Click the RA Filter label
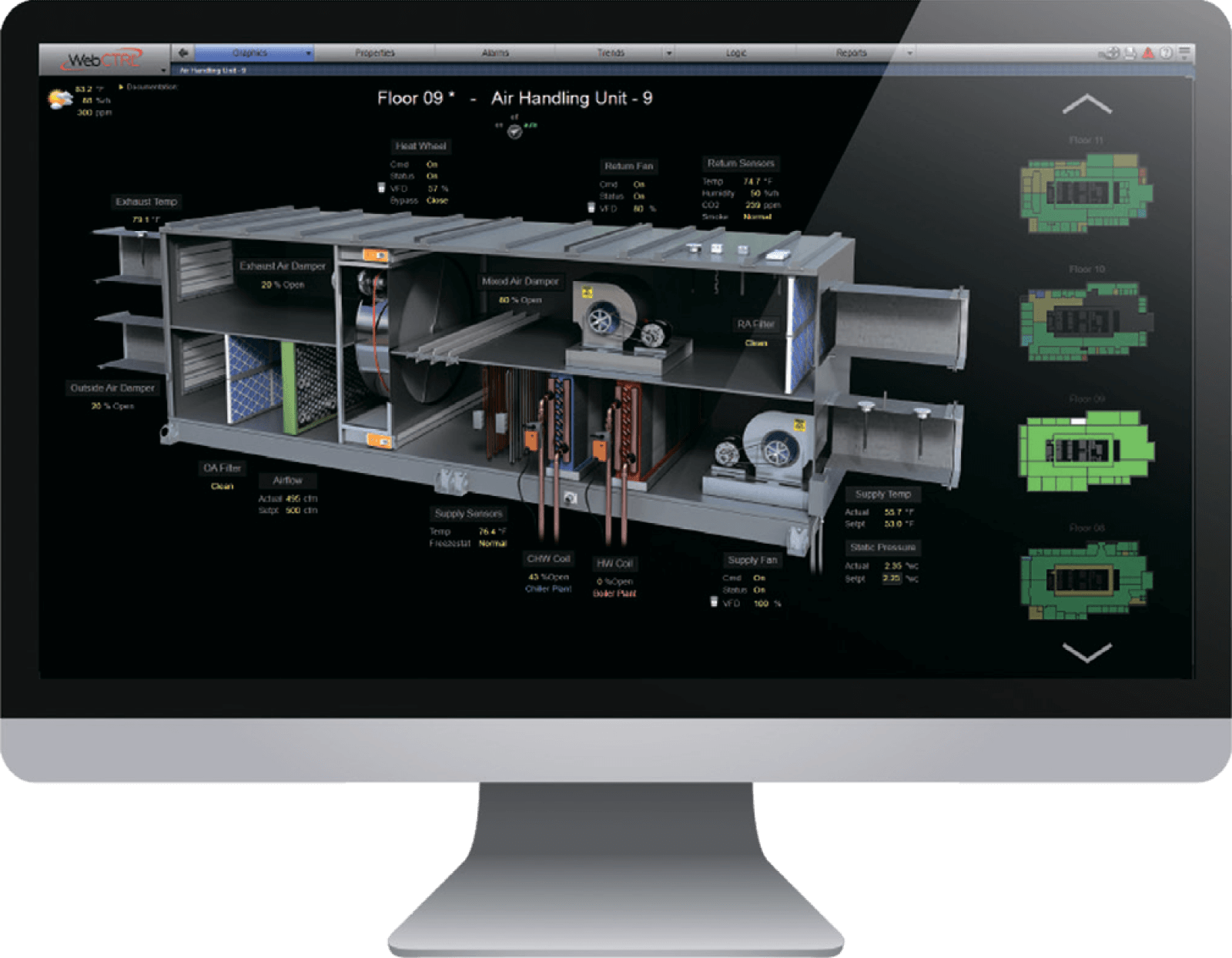Viewport: 1232px width, 958px height. coord(755,324)
